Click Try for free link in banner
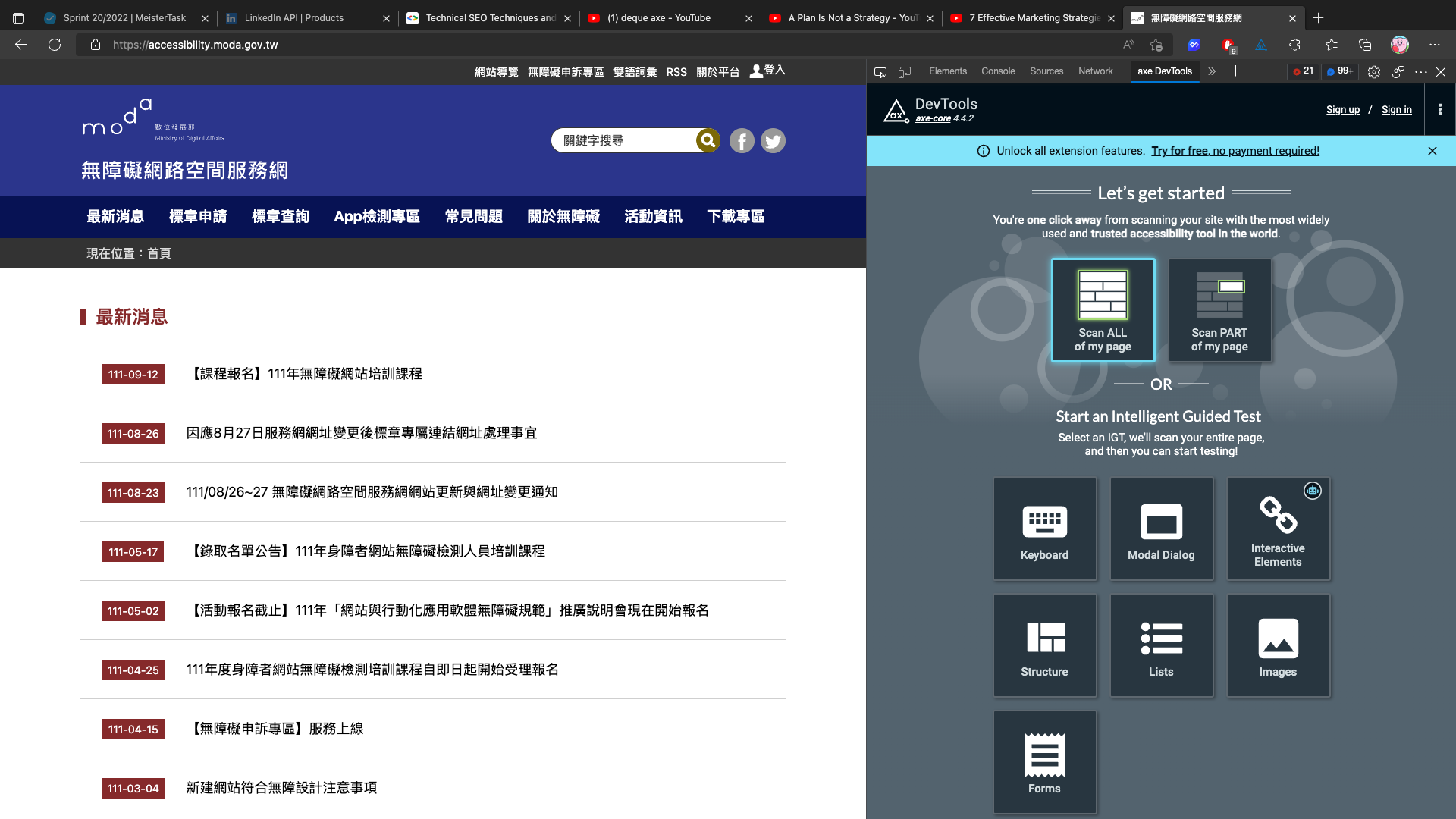The height and width of the screenshot is (819, 1456). click(1179, 151)
